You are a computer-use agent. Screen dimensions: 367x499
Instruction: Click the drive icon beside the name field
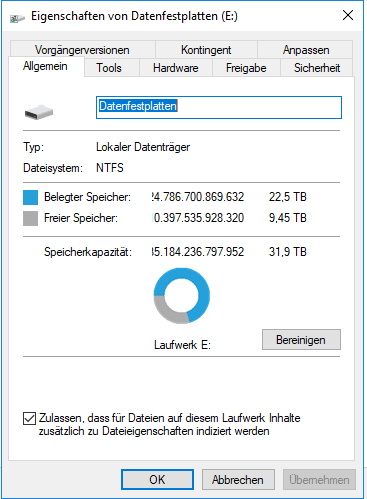pyautogui.click(x=39, y=112)
